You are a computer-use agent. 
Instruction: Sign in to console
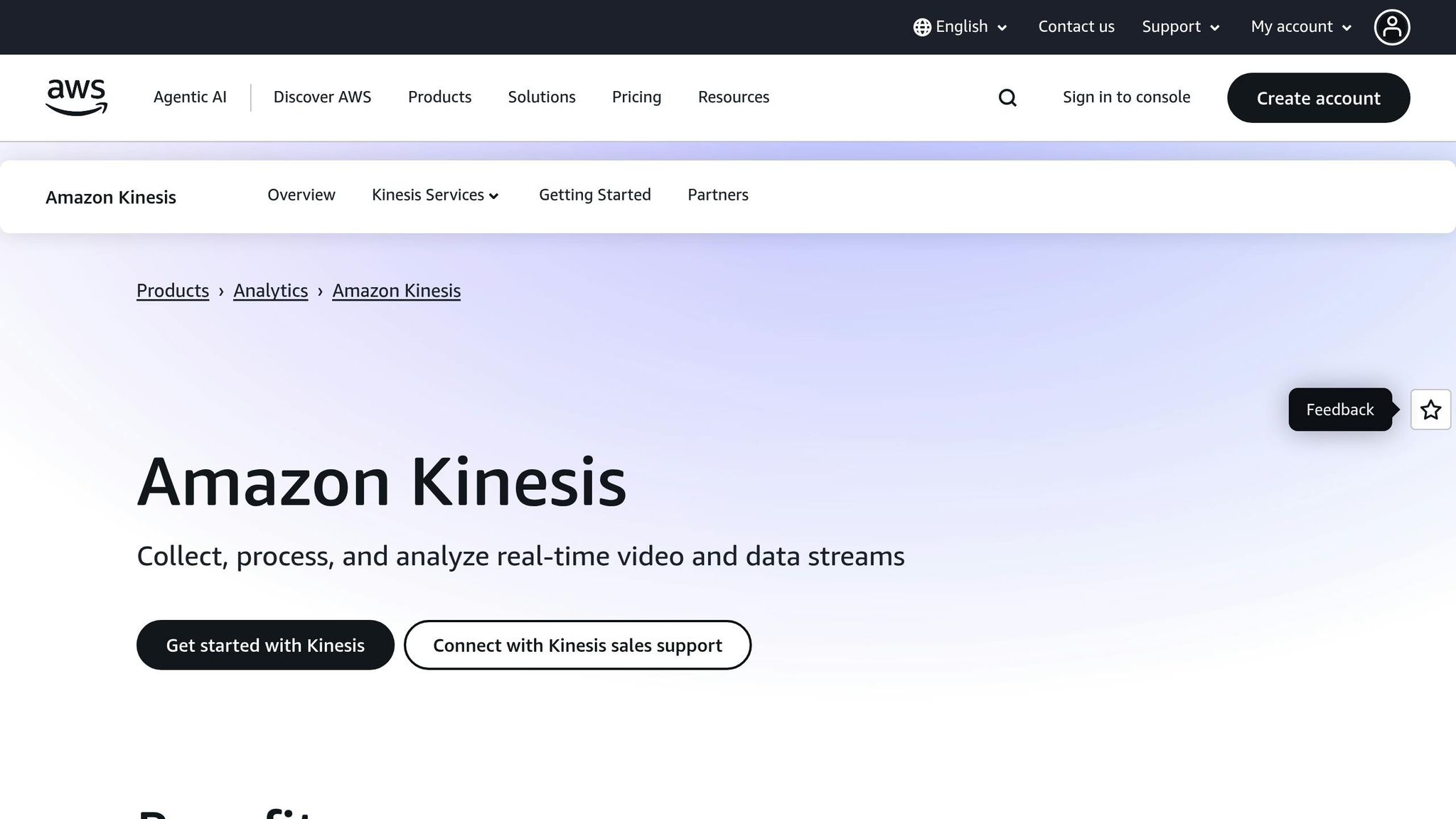pos(1126,97)
